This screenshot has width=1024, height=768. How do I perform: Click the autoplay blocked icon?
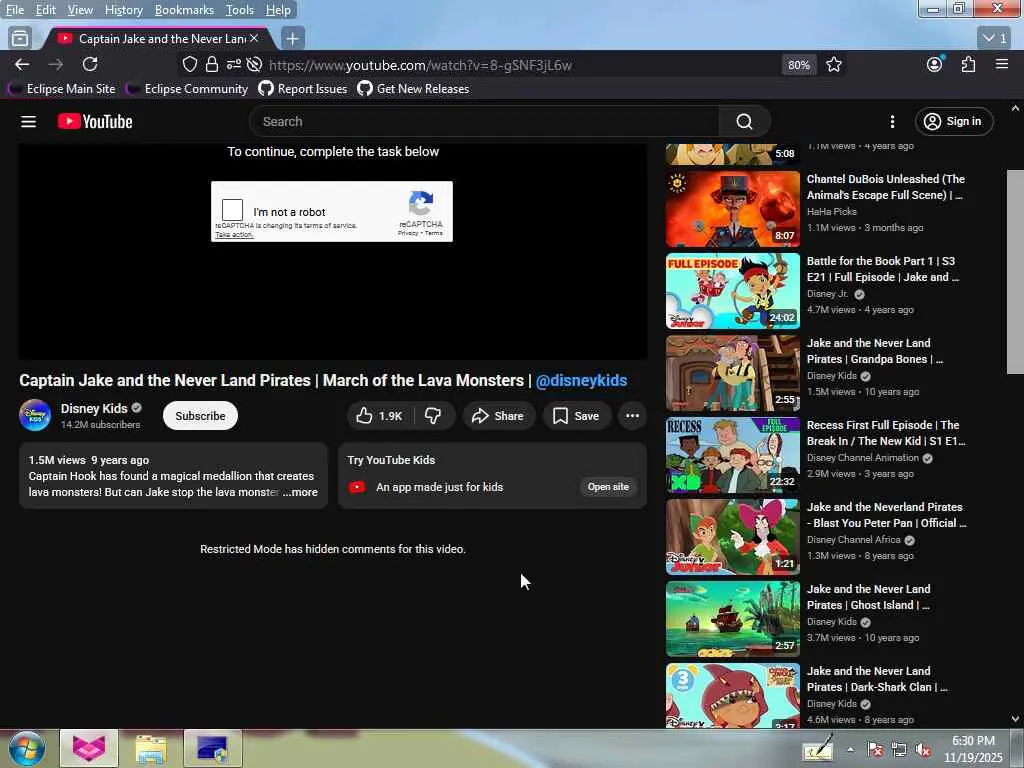255,64
